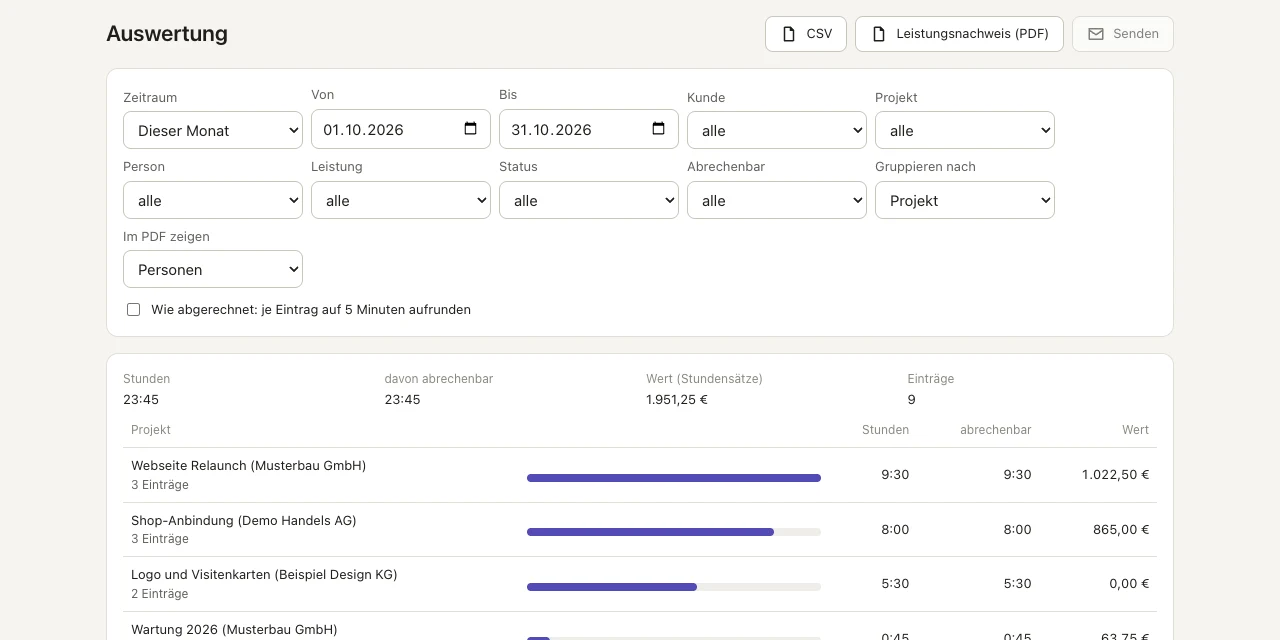This screenshot has height=640, width=1280.
Task: Click the Von date field 01.10.2026
Action: 401,129
